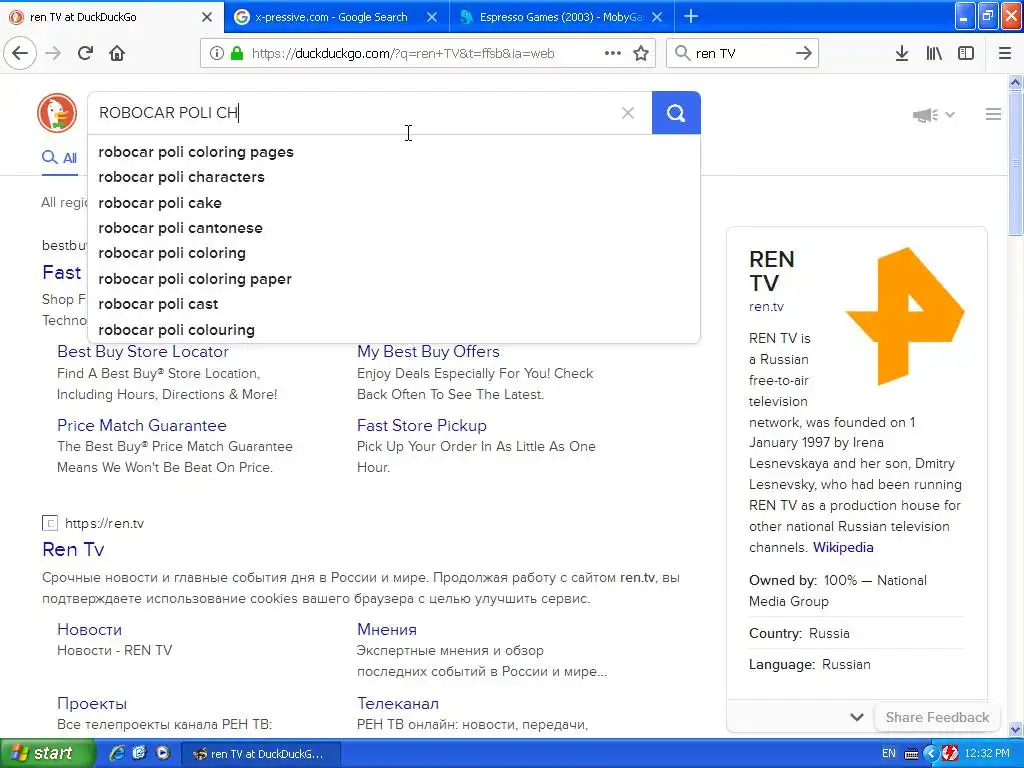This screenshot has width=1024, height=768.
Task: Switch to the Espresso Games (2003) tab
Action: point(555,17)
